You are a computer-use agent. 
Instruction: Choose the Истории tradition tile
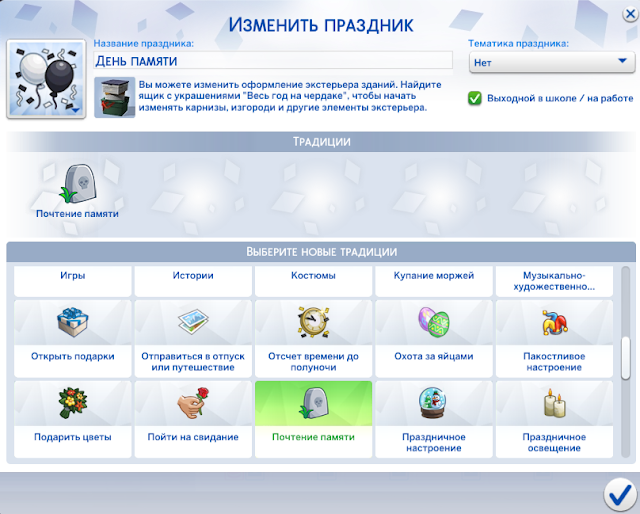pos(193,281)
